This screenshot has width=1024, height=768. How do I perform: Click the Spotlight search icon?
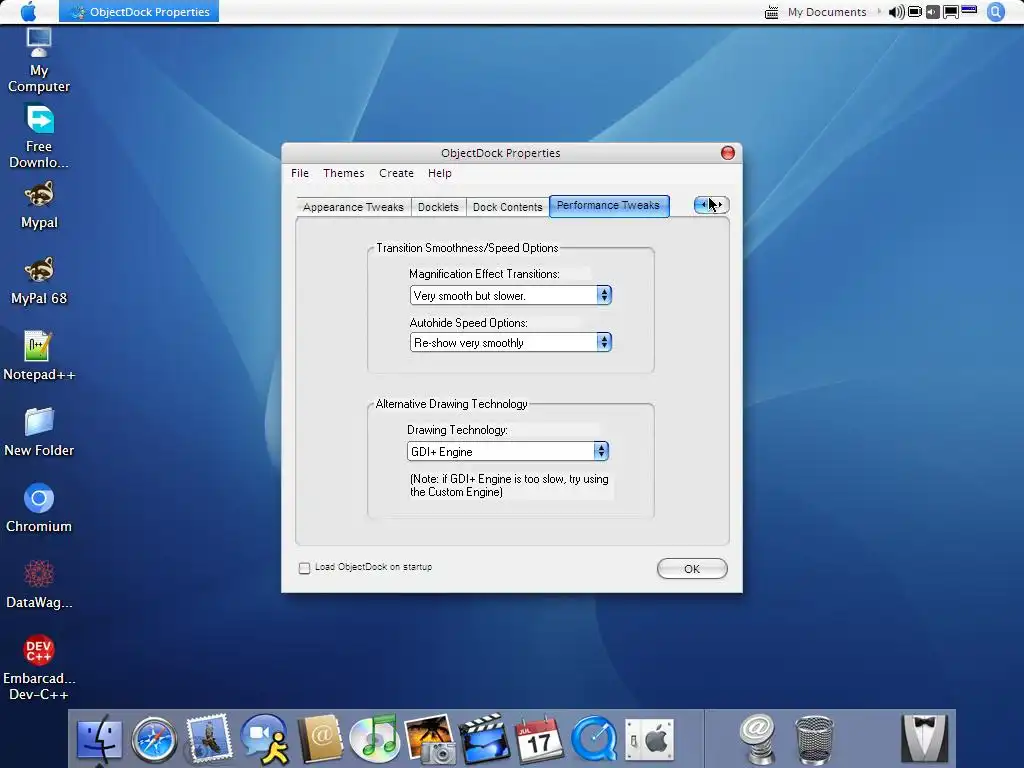click(x=996, y=12)
